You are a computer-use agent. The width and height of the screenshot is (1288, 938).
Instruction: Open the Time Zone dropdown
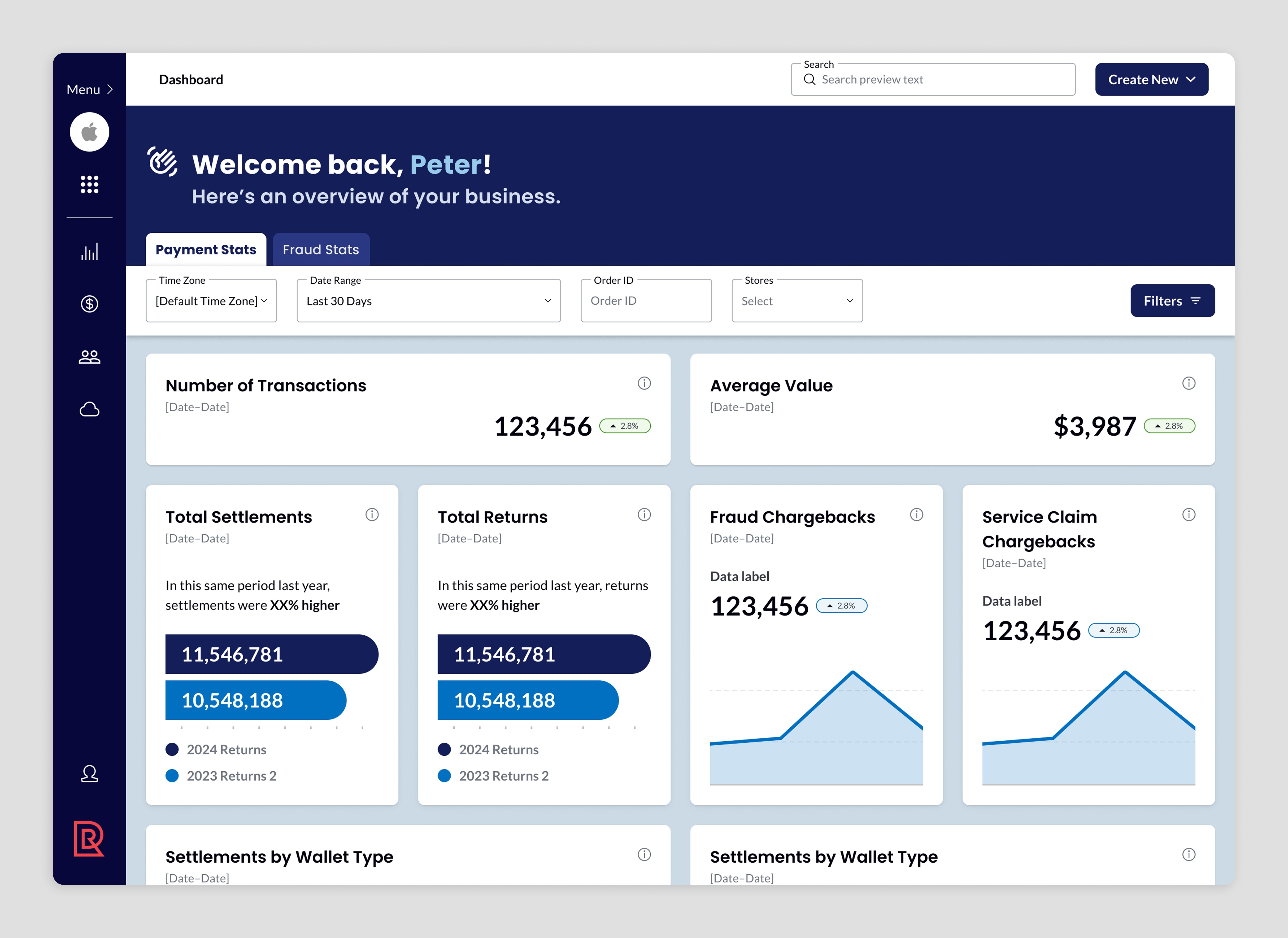tap(211, 301)
